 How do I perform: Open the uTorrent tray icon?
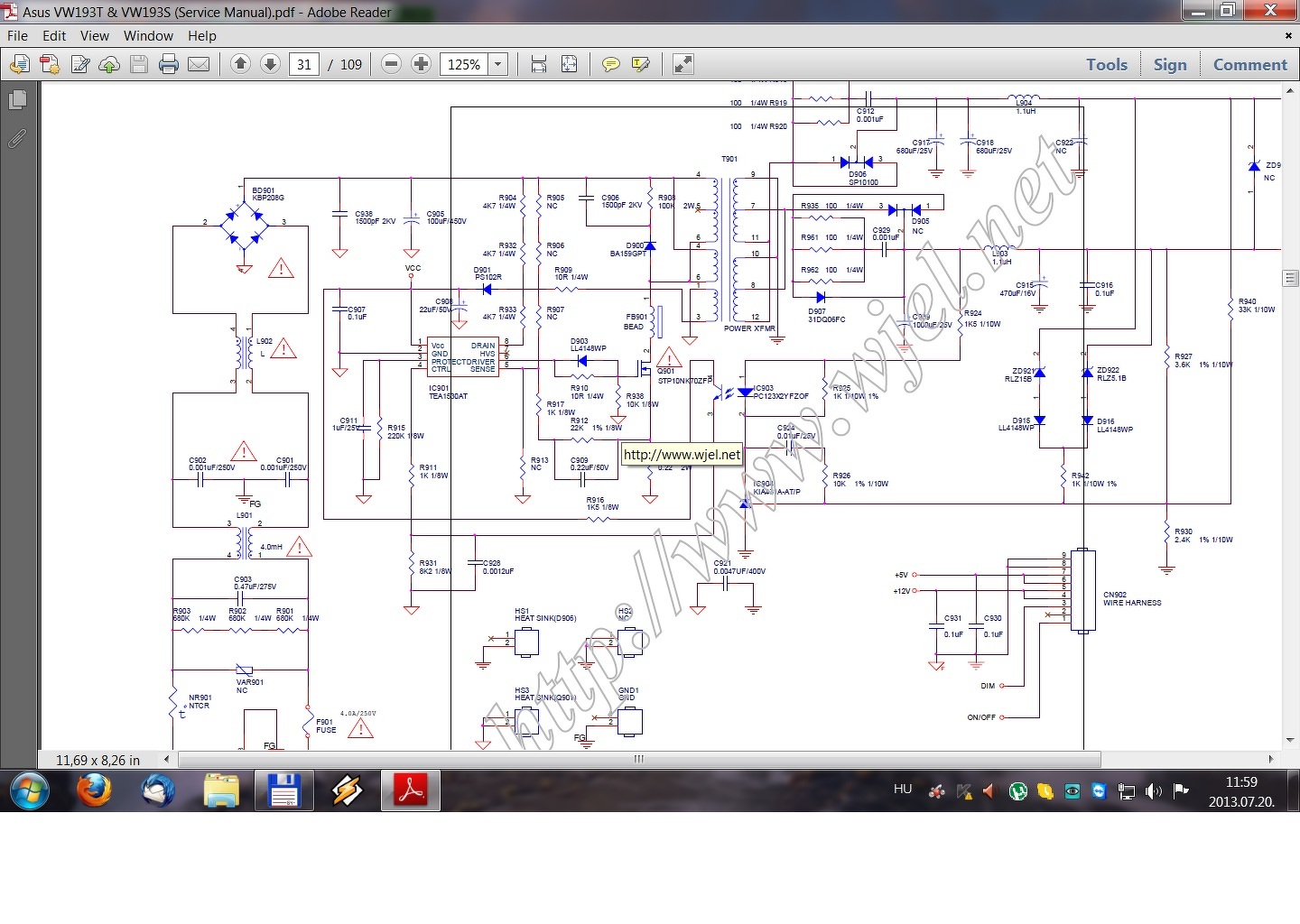tap(1018, 791)
